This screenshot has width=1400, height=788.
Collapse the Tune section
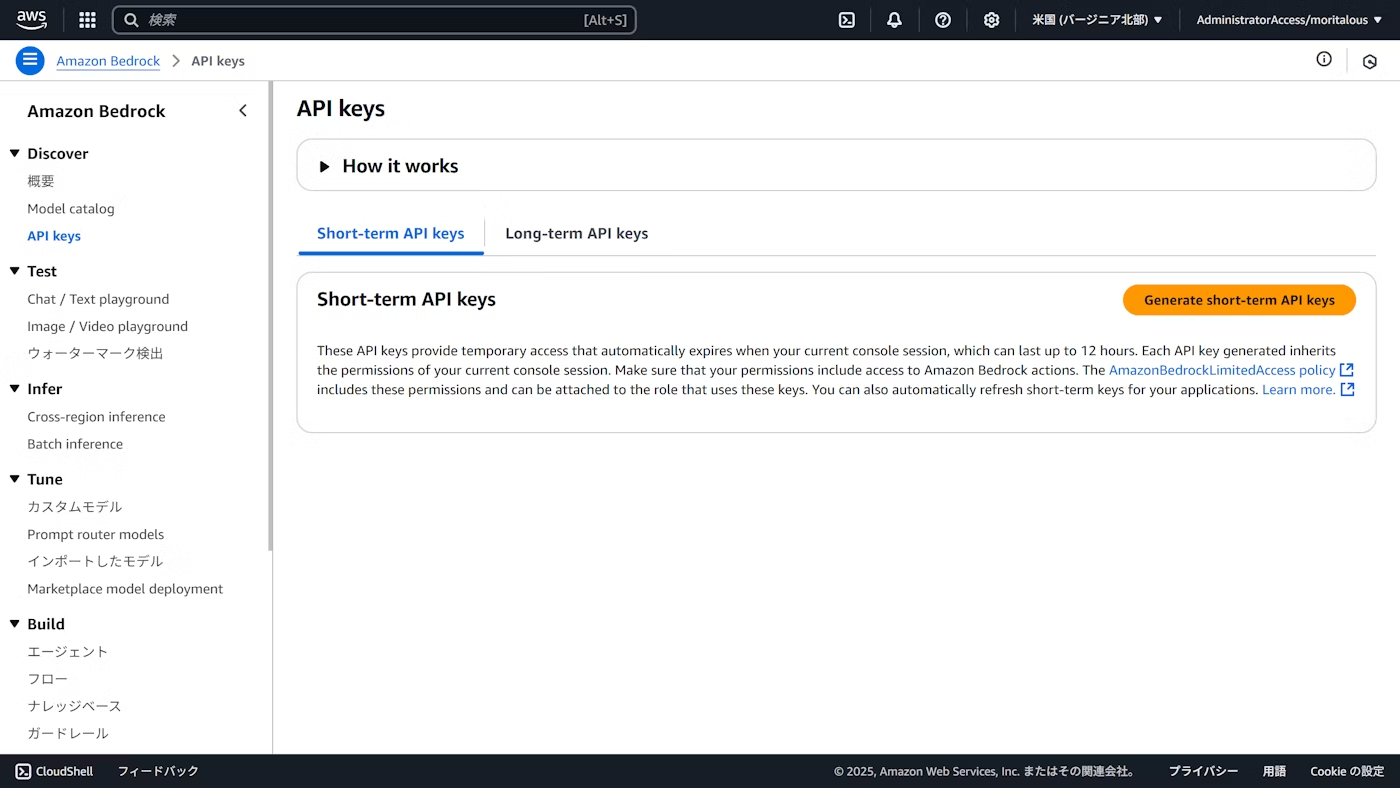[15, 479]
